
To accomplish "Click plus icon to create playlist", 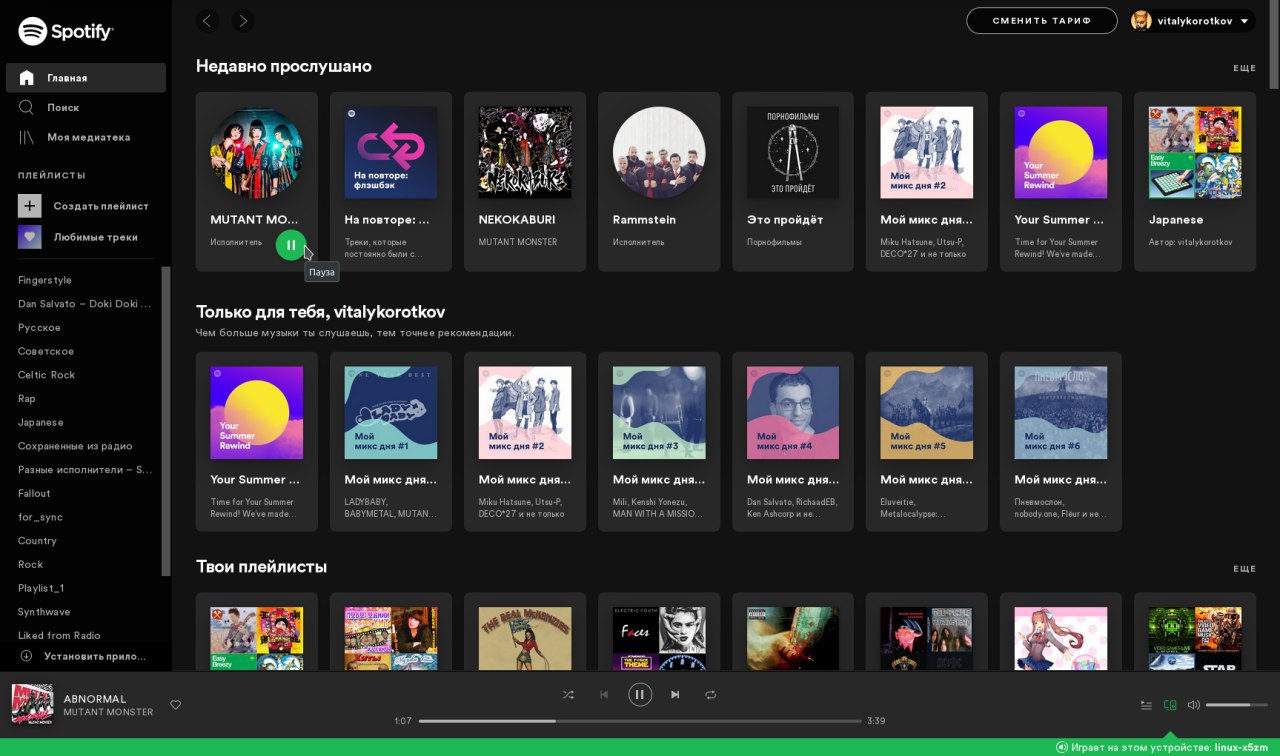I will pyautogui.click(x=30, y=206).
